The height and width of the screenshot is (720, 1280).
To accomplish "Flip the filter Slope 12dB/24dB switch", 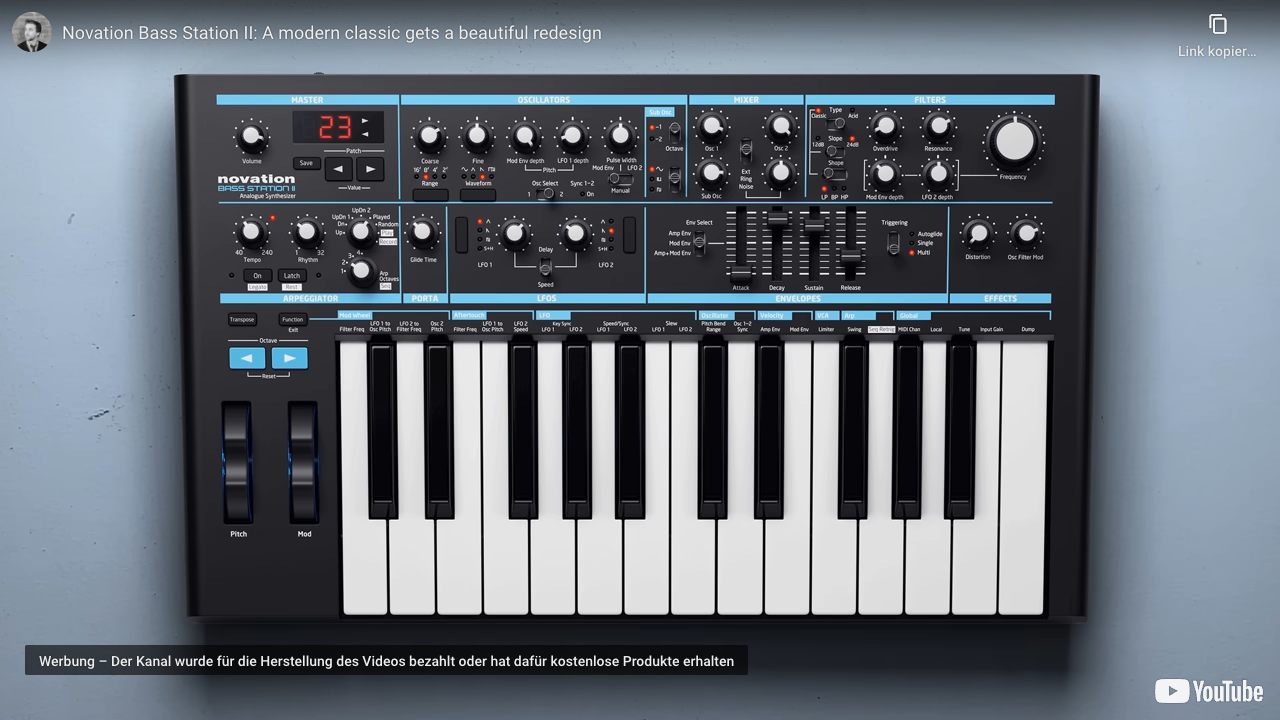I will coord(834,152).
